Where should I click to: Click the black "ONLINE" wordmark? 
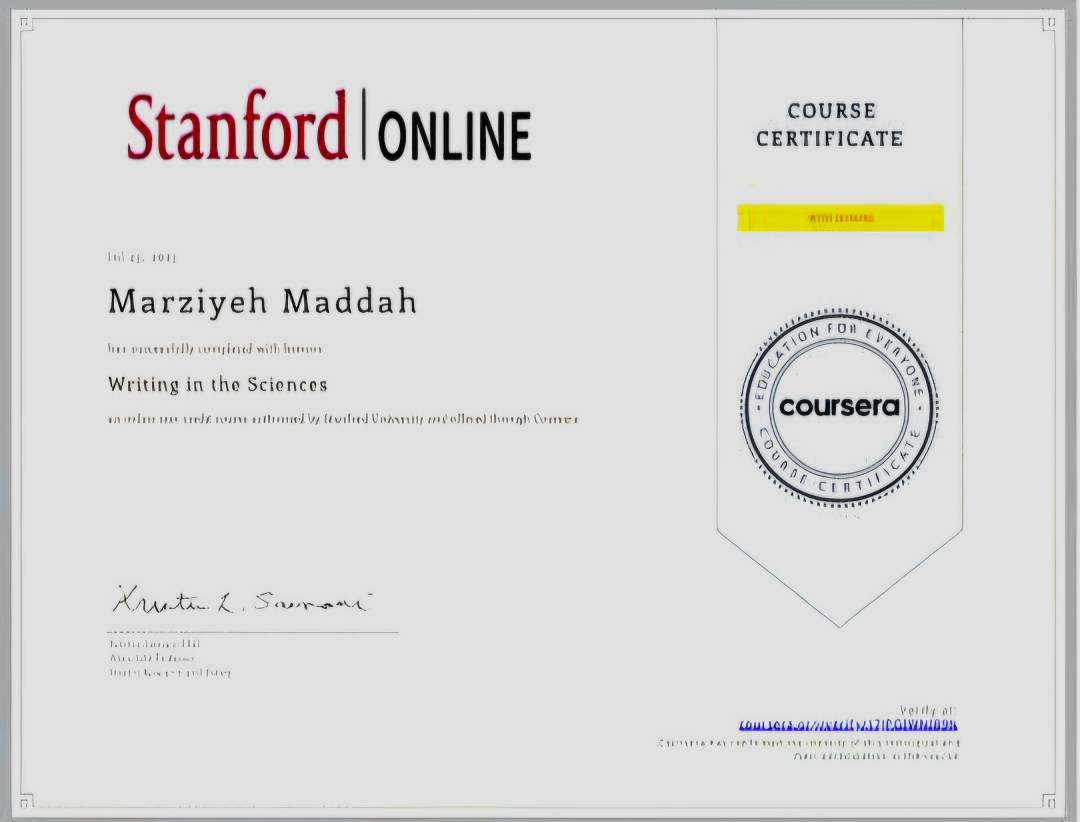point(455,136)
